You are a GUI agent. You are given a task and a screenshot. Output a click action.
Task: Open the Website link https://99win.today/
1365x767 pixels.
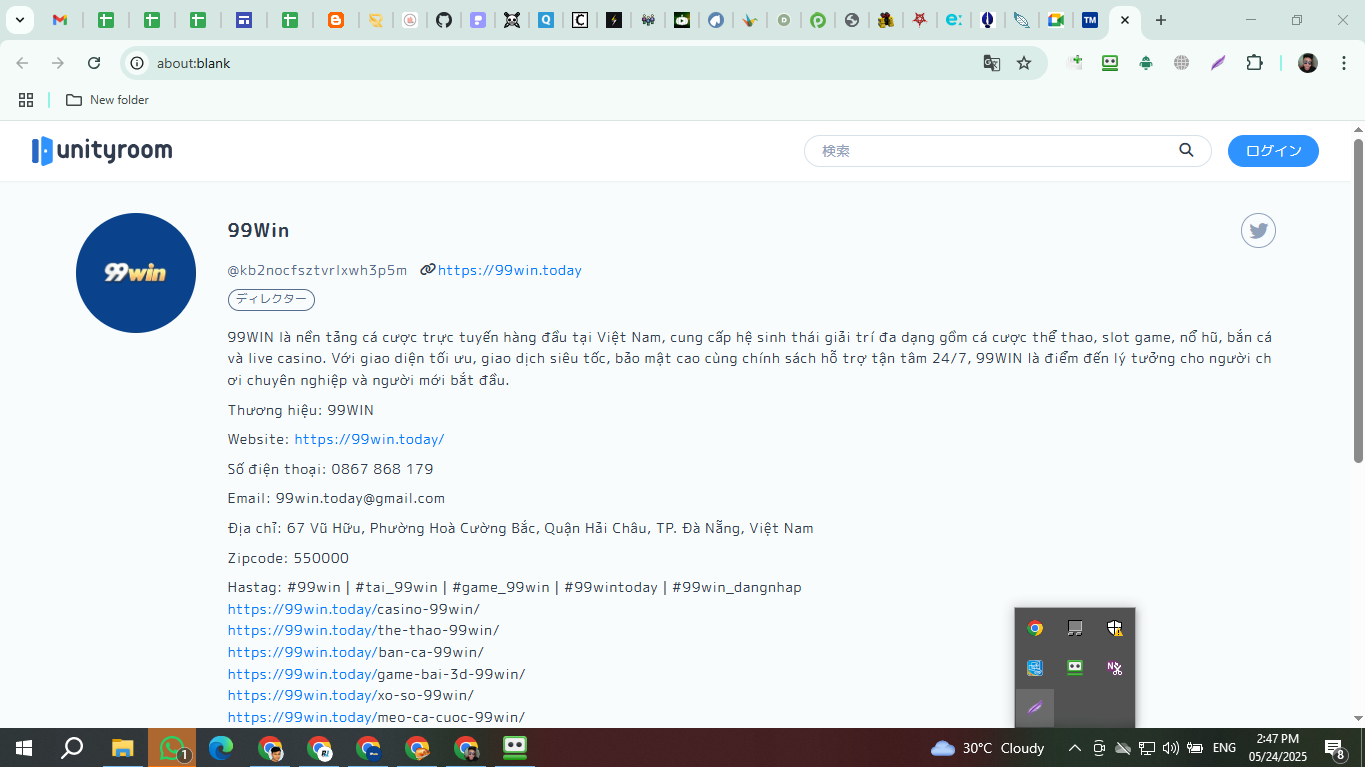click(369, 439)
